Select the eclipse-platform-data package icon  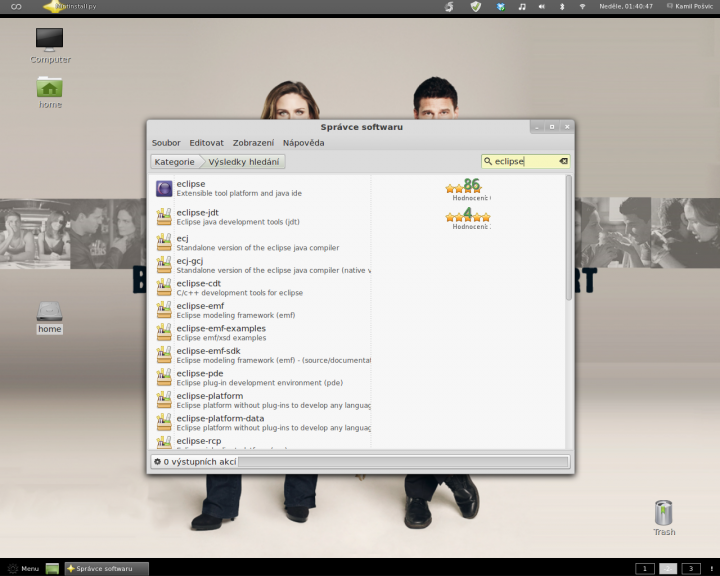[164, 423]
